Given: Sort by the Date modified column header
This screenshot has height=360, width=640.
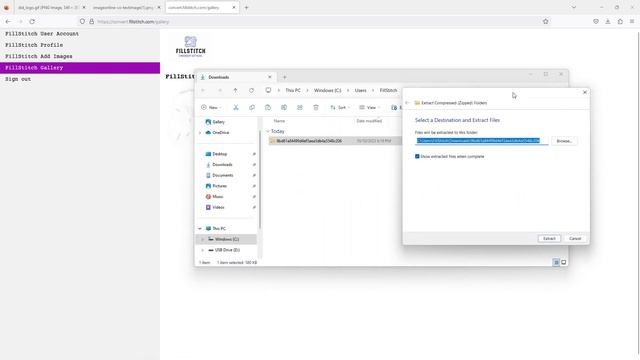Looking at the screenshot, I should point(369,121).
